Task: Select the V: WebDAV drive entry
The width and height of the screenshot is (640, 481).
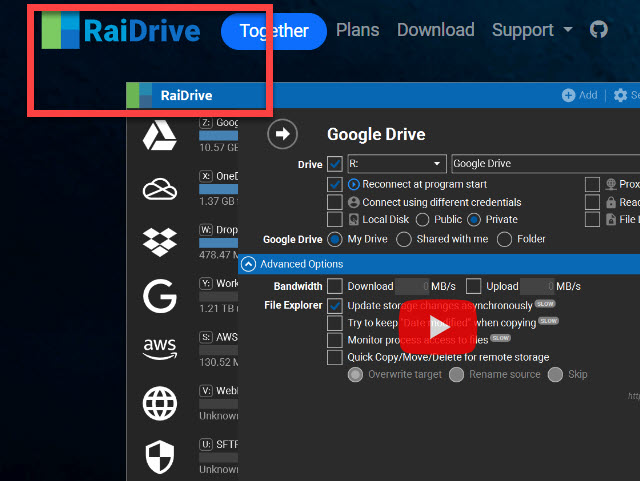Action: (218, 403)
